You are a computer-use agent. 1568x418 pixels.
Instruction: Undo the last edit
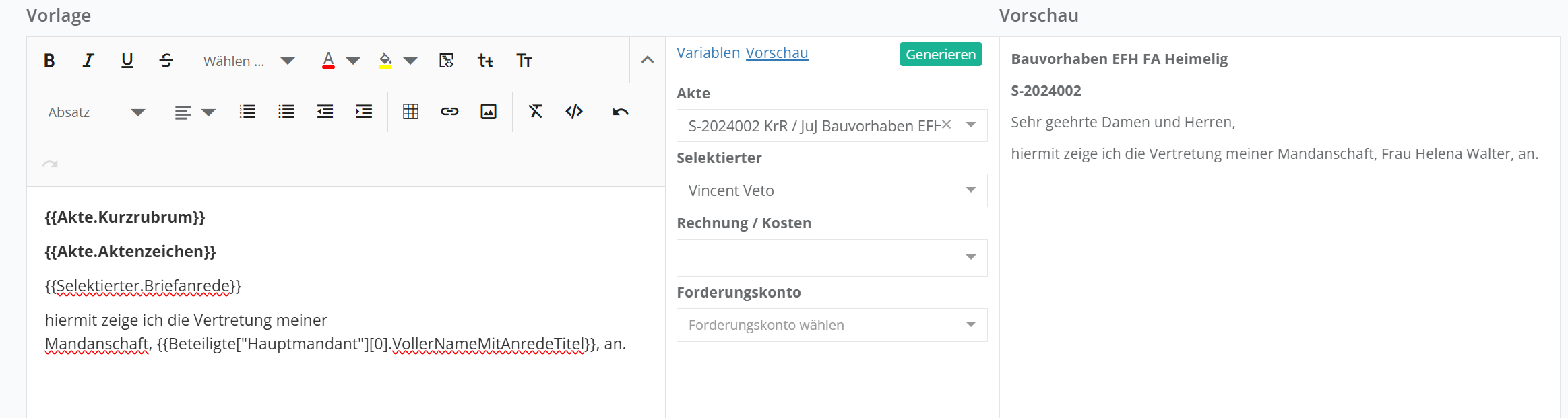coord(621,112)
